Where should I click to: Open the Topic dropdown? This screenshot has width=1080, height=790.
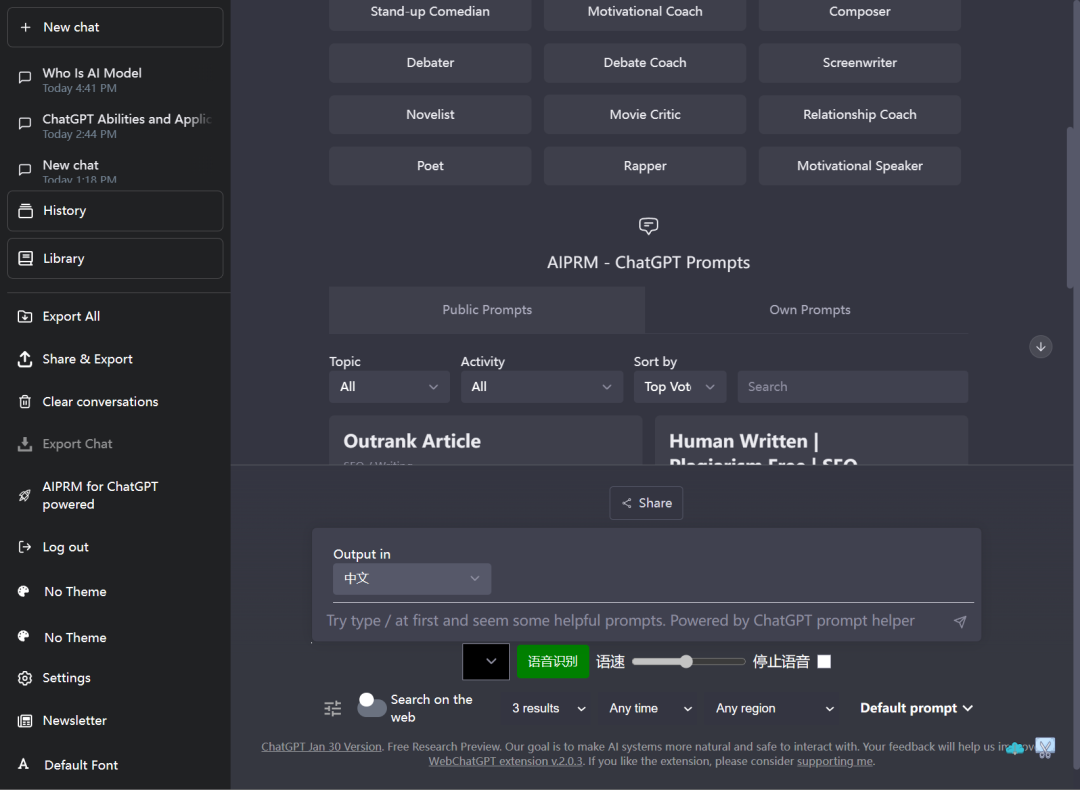tap(389, 387)
